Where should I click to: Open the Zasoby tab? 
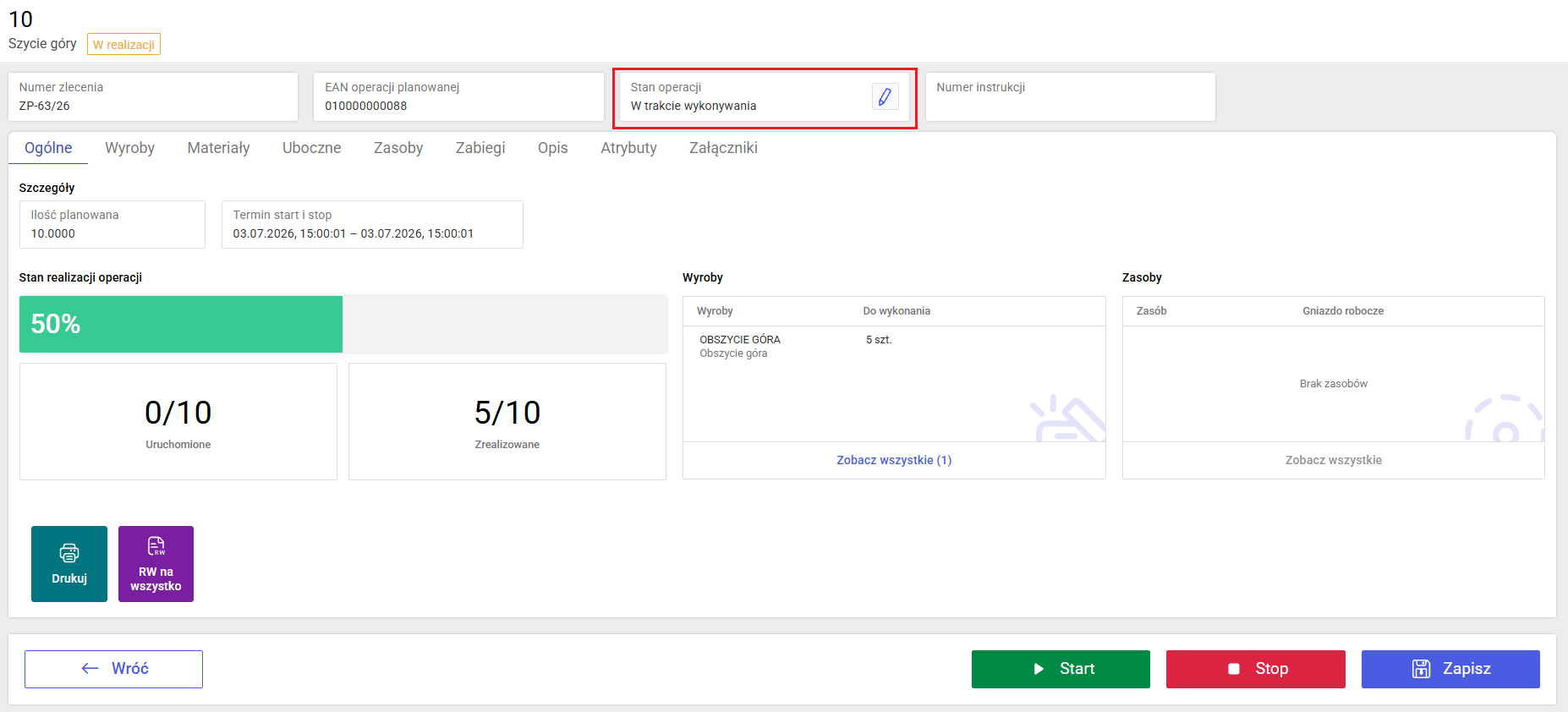(398, 148)
